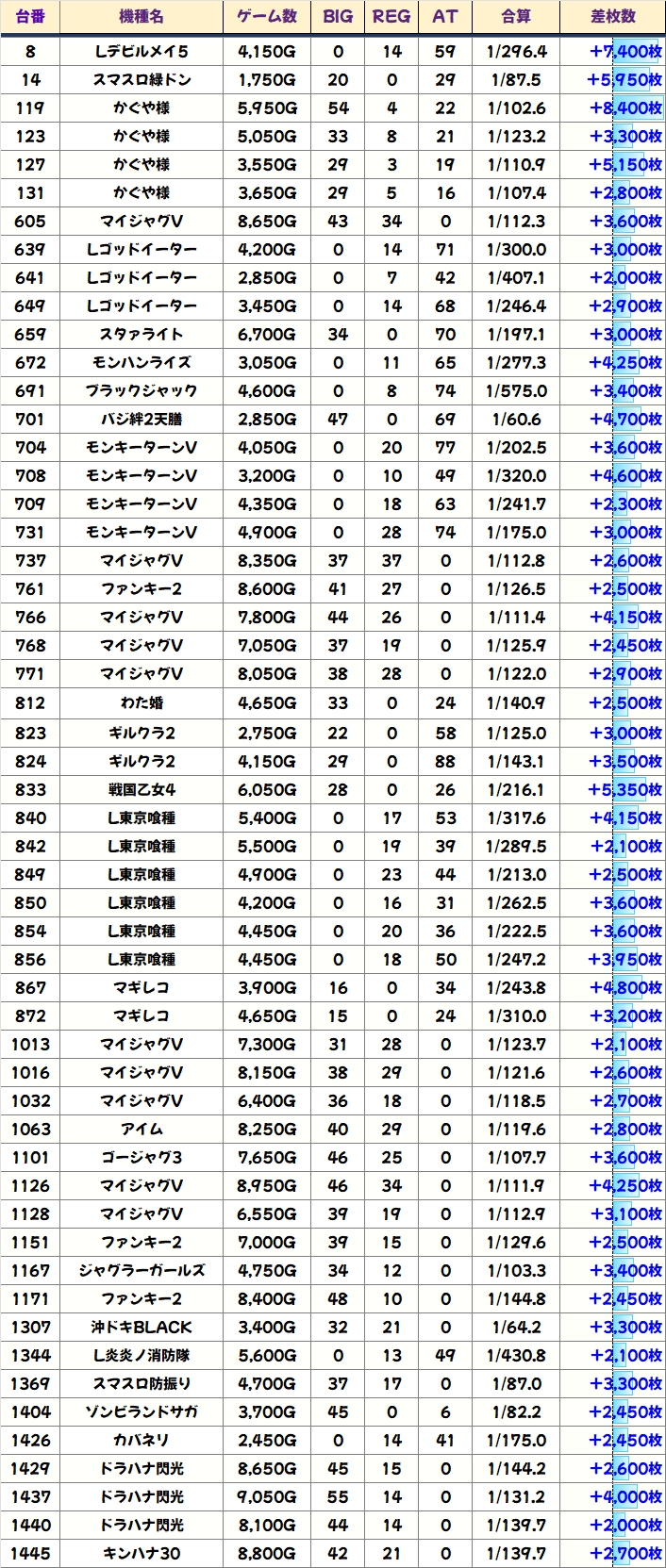Click machine number 131
The width and height of the screenshot is (666, 1568).
30,192
